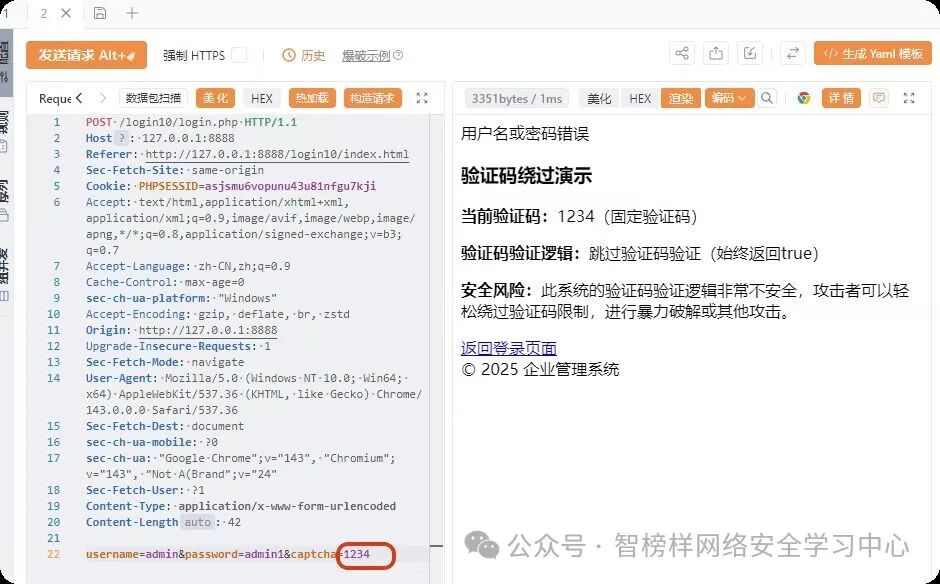Click the save icon next to tab 2

(100, 13)
